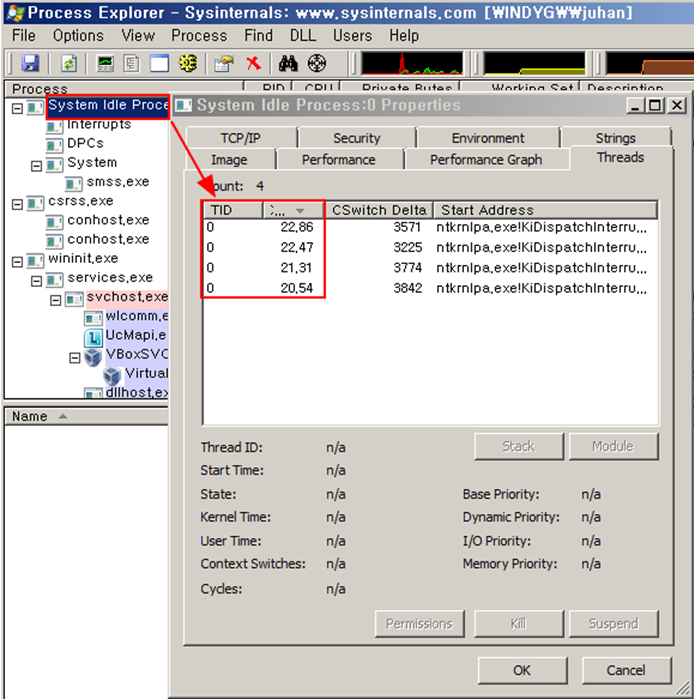Open the process Properties toolbar icon
This screenshot has height=699, width=694.
pos(224,63)
